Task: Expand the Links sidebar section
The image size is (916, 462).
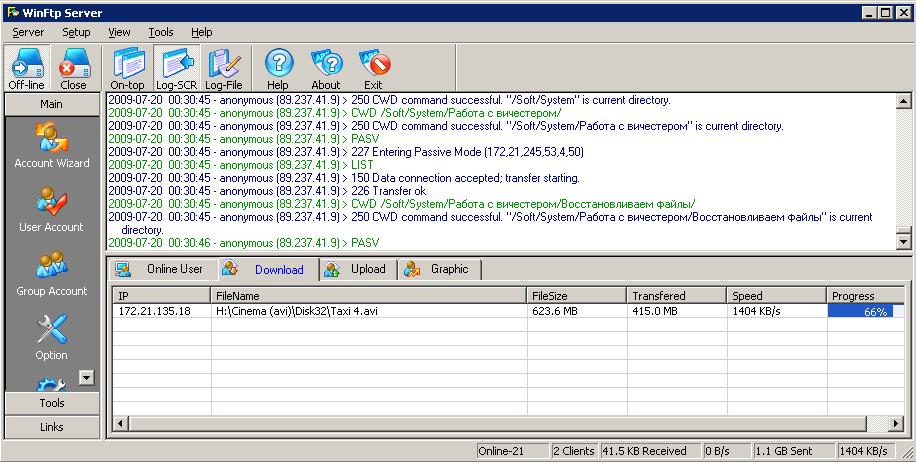Action: [x=52, y=427]
